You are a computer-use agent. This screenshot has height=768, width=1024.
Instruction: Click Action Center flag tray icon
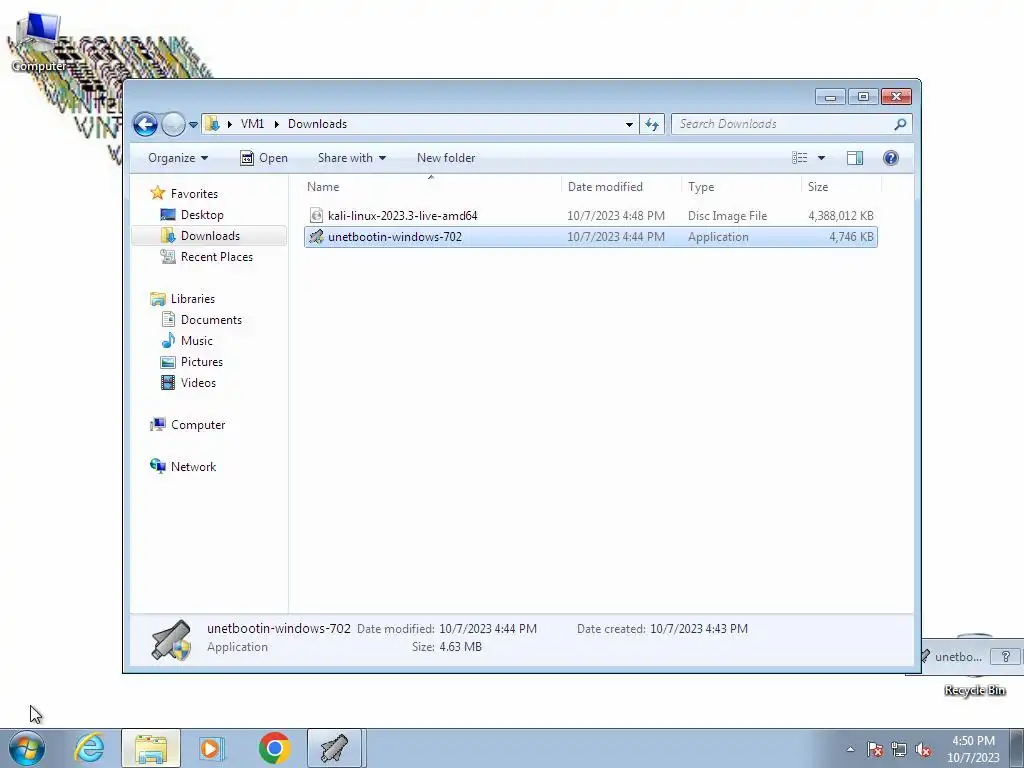pyautogui.click(x=875, y=749)
